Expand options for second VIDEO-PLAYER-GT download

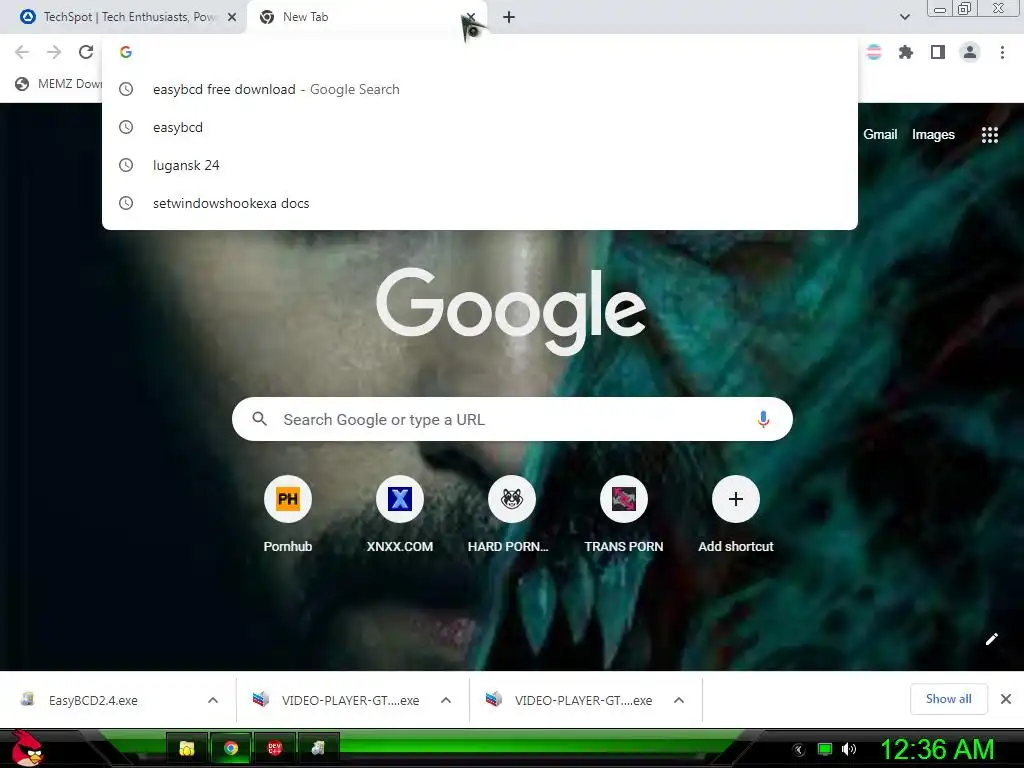point(679,700)
